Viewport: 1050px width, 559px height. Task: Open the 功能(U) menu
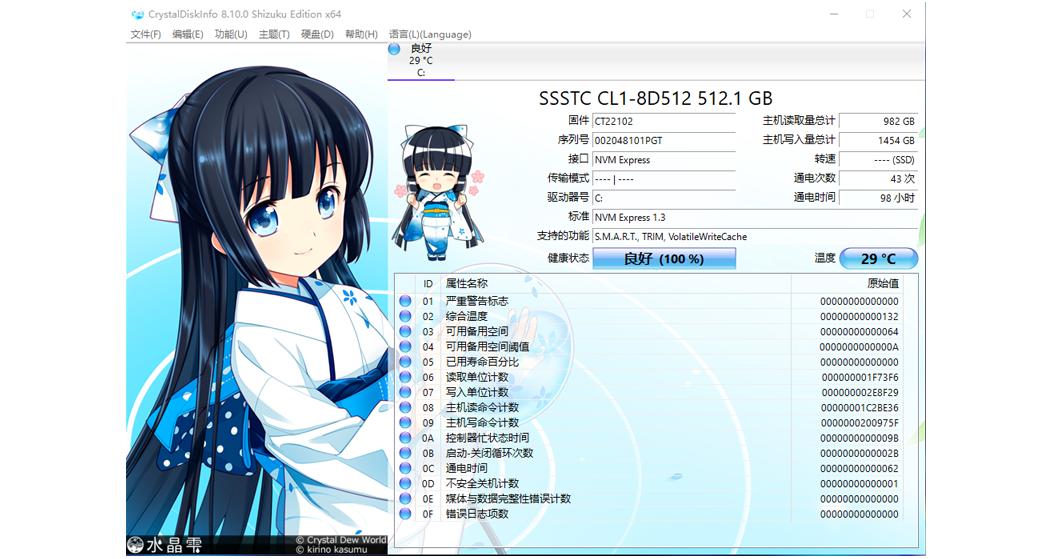pos(231,34)
